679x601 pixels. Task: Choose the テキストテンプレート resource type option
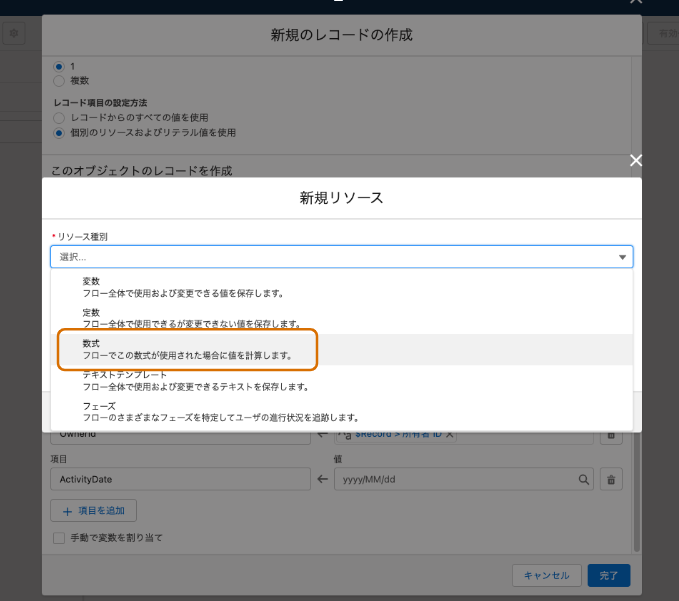coord(342,381)
